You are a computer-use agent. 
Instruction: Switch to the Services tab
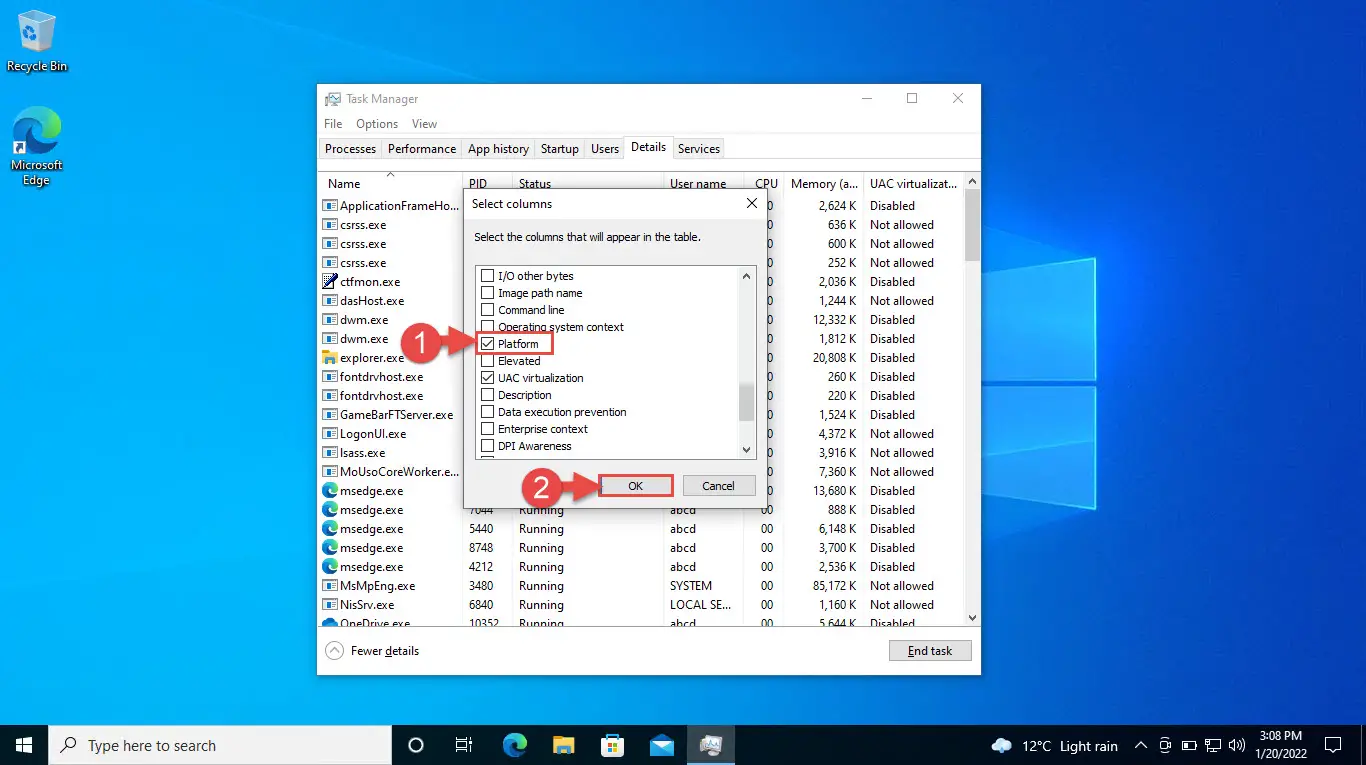click(698, 149)
